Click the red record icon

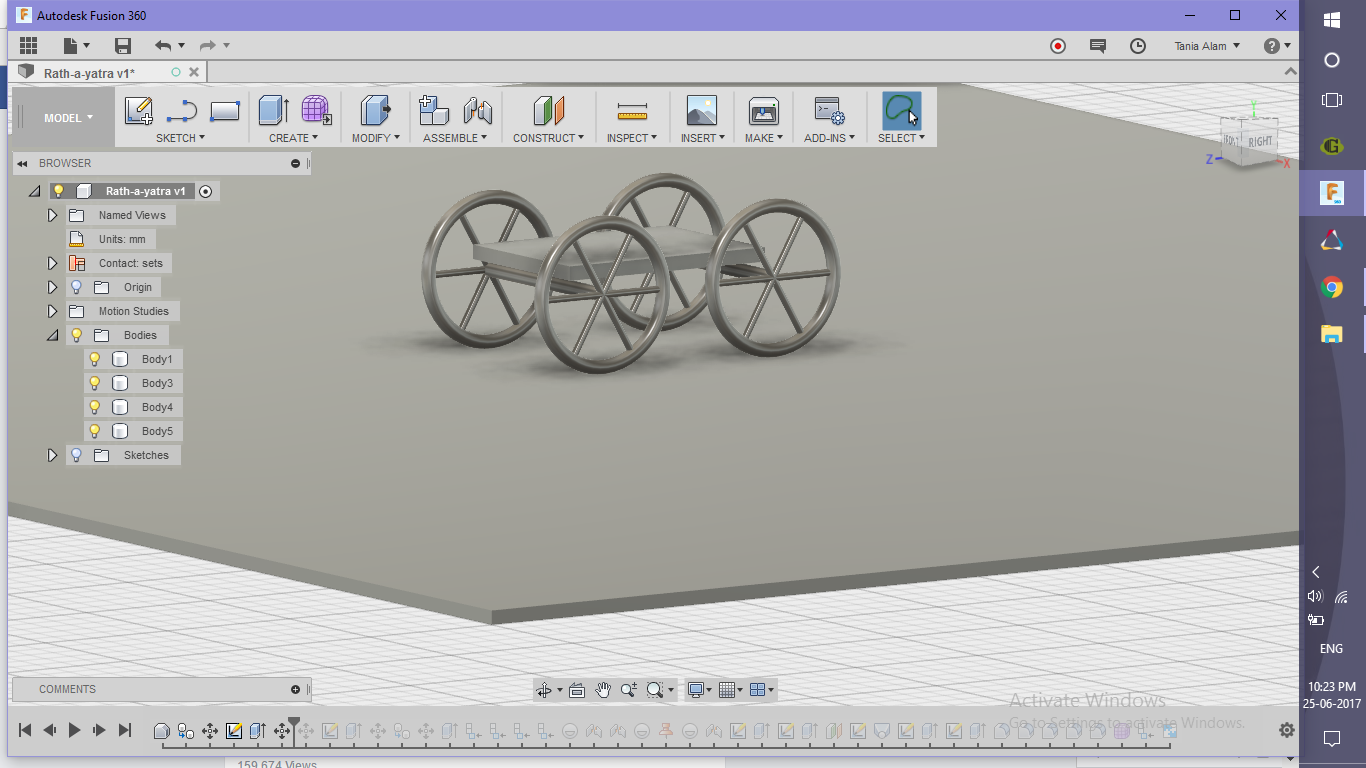(x=1058, y=46)
